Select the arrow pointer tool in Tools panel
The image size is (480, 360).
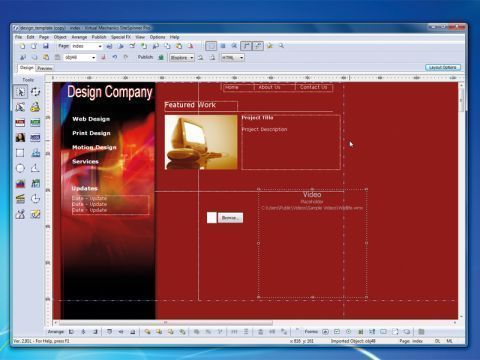coord(20,92)
